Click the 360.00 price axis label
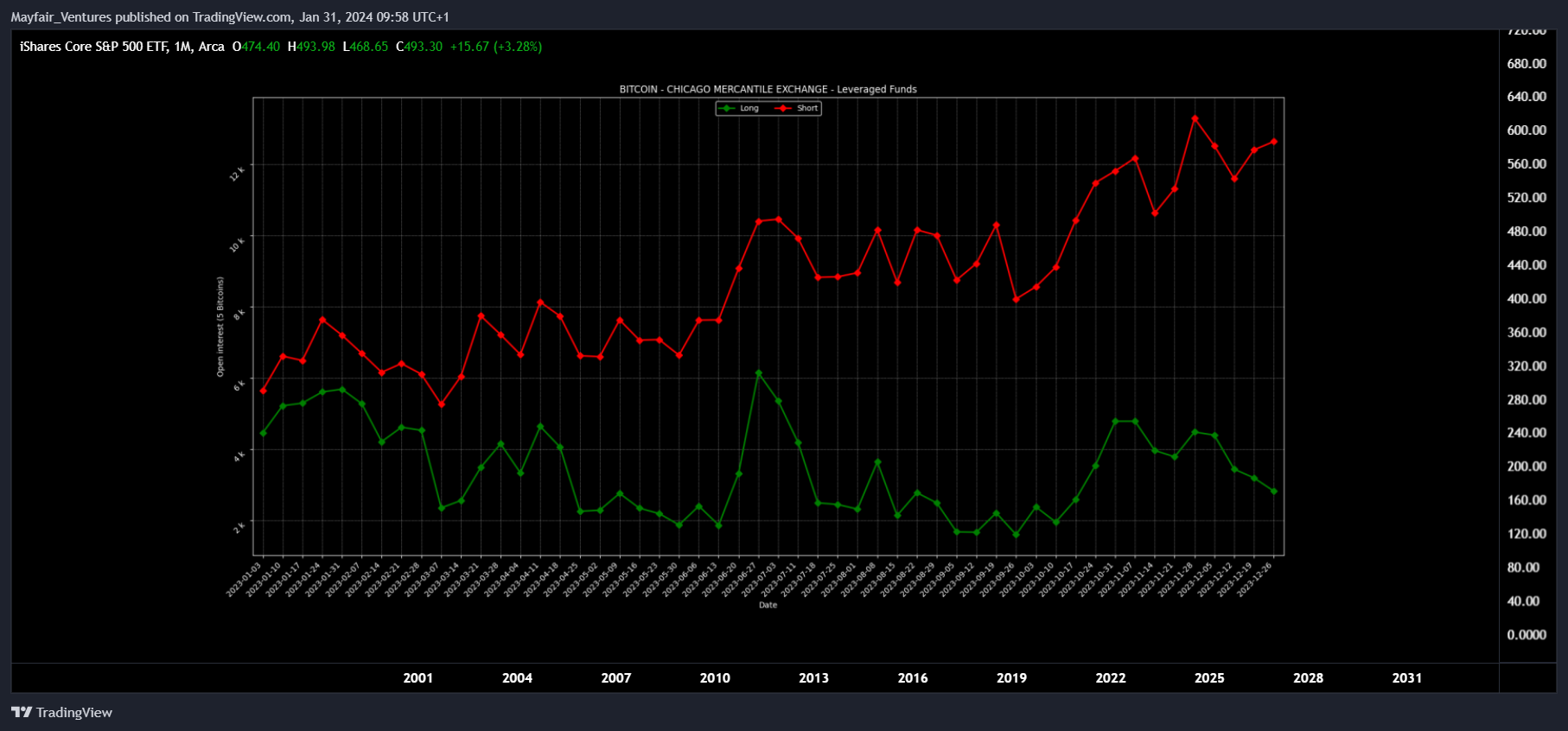The height and width of the screenshot is (731, 1568). click(x=1527, y=332)
